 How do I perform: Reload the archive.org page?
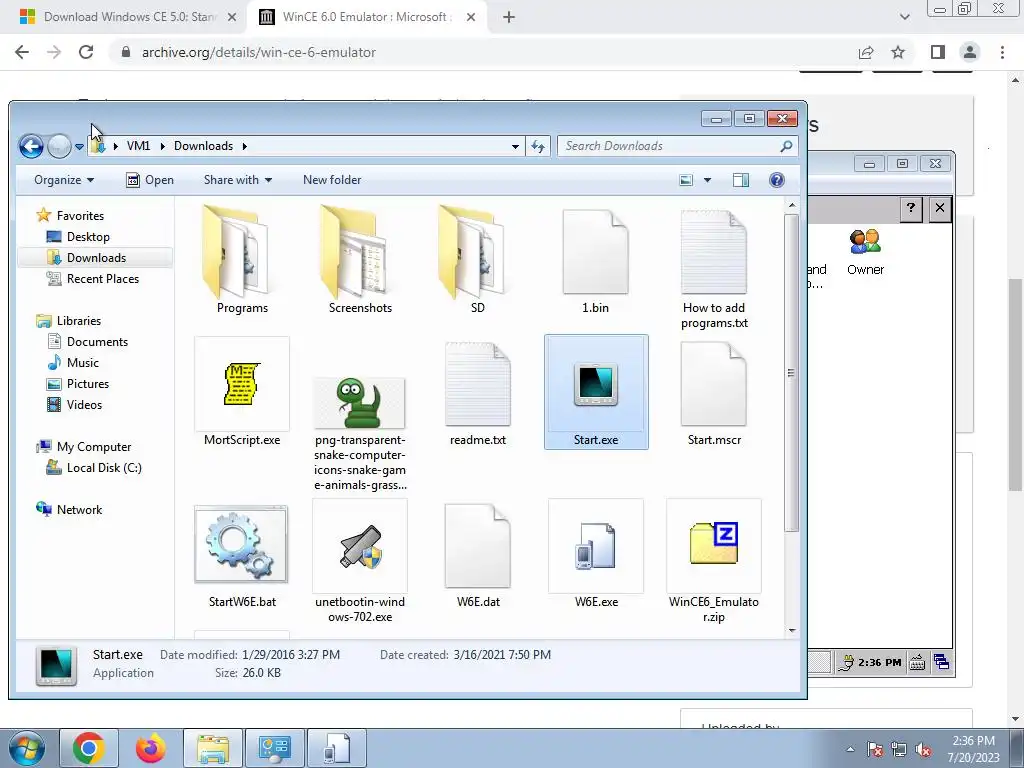pos(86,52)
